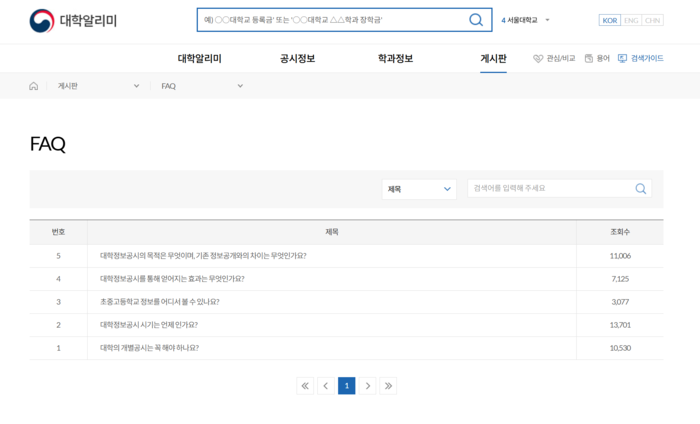Click the heart icon for 관심/비교

coord(538,58)
